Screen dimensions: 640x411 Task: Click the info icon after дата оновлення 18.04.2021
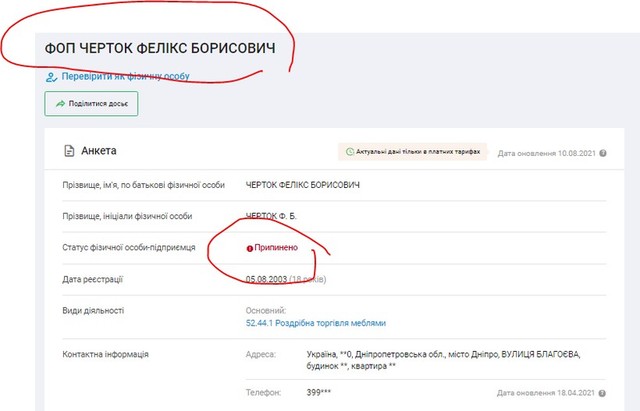601,391
